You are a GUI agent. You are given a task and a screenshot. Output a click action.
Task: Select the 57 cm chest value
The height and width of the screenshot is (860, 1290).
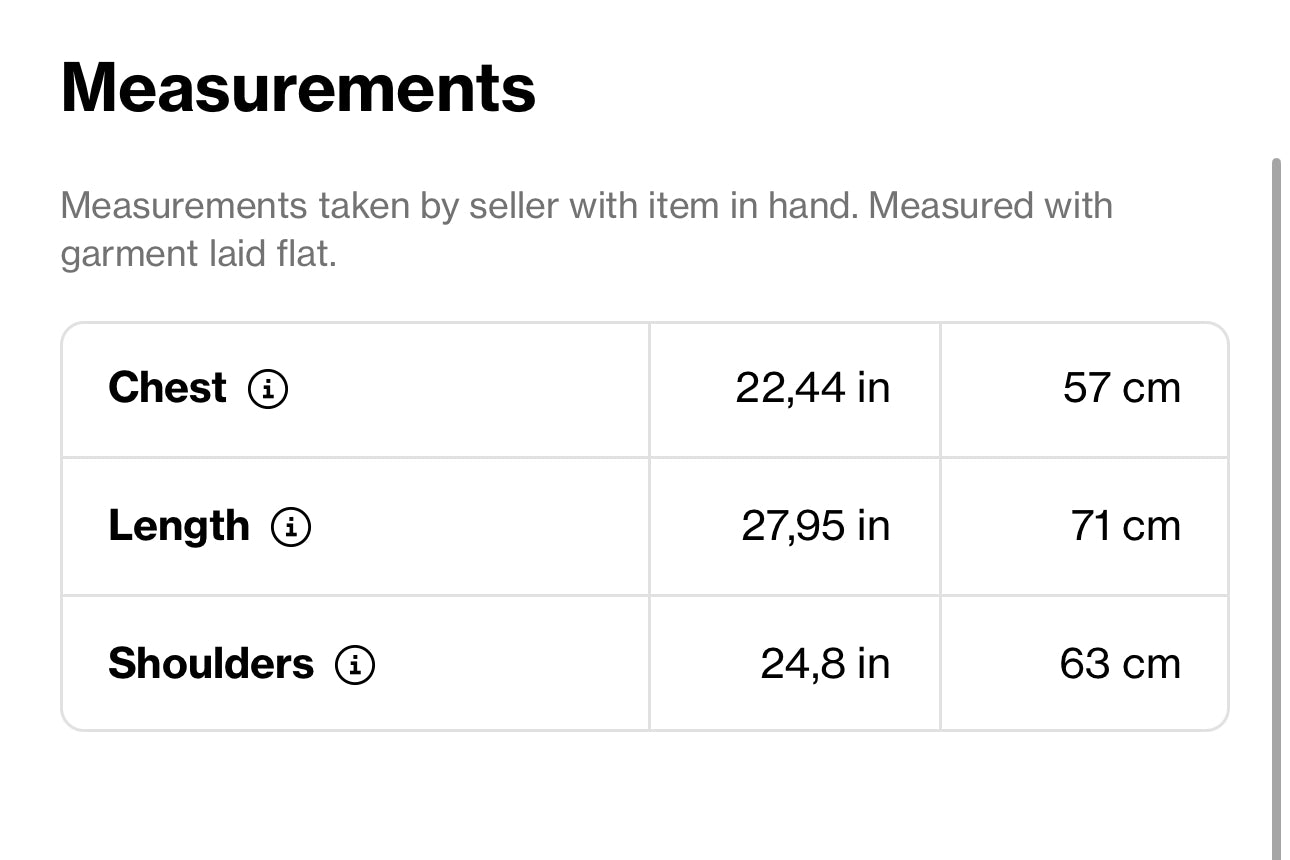click(1121, 388)
